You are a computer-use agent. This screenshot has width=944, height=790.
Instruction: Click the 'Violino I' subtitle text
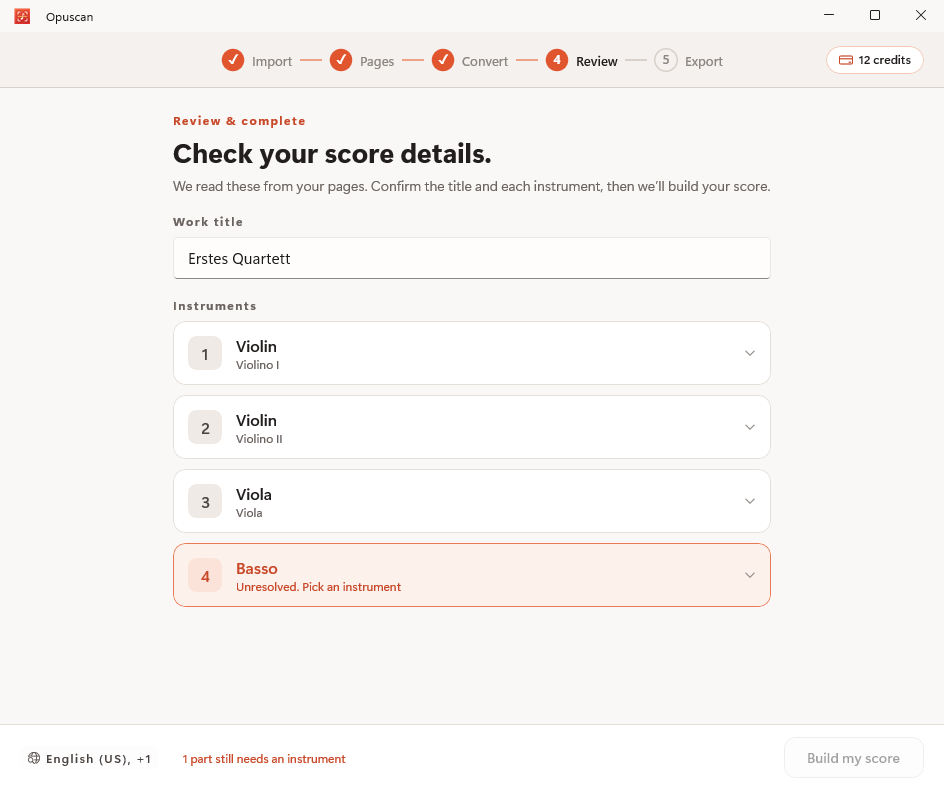[x=258, y=365]
